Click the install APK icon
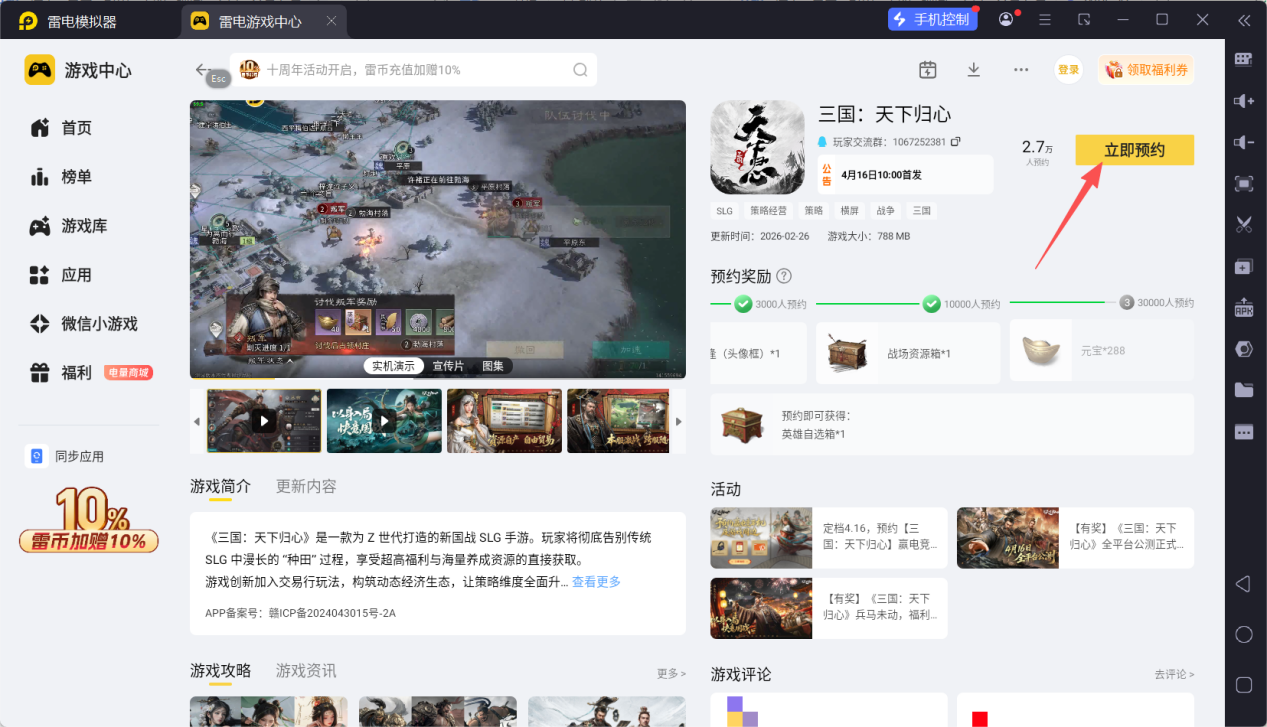The height and width of the screenshot is (727, 1267). coord(1244,308)
